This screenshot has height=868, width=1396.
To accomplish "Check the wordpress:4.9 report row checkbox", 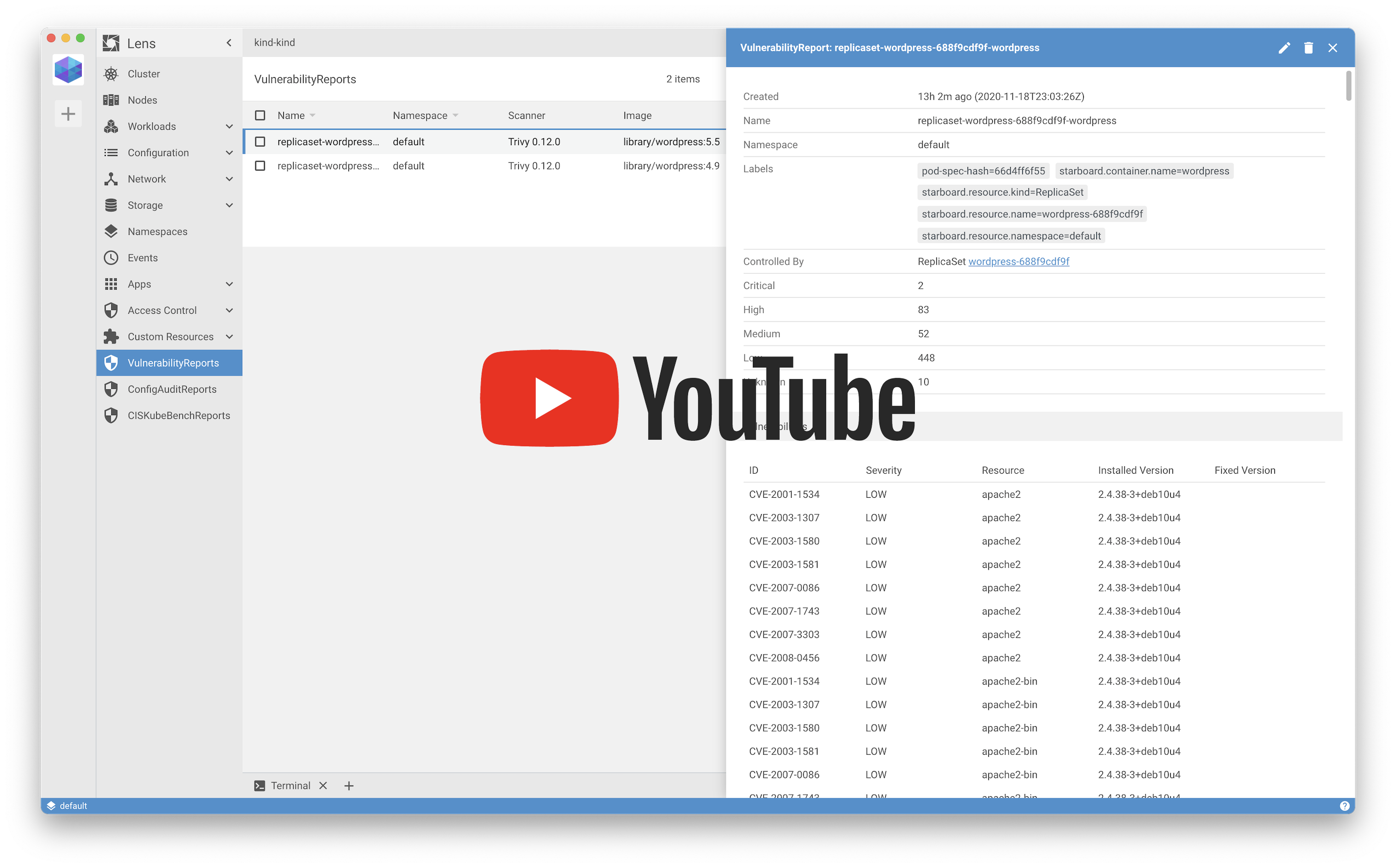I will [x=260, y=166].
